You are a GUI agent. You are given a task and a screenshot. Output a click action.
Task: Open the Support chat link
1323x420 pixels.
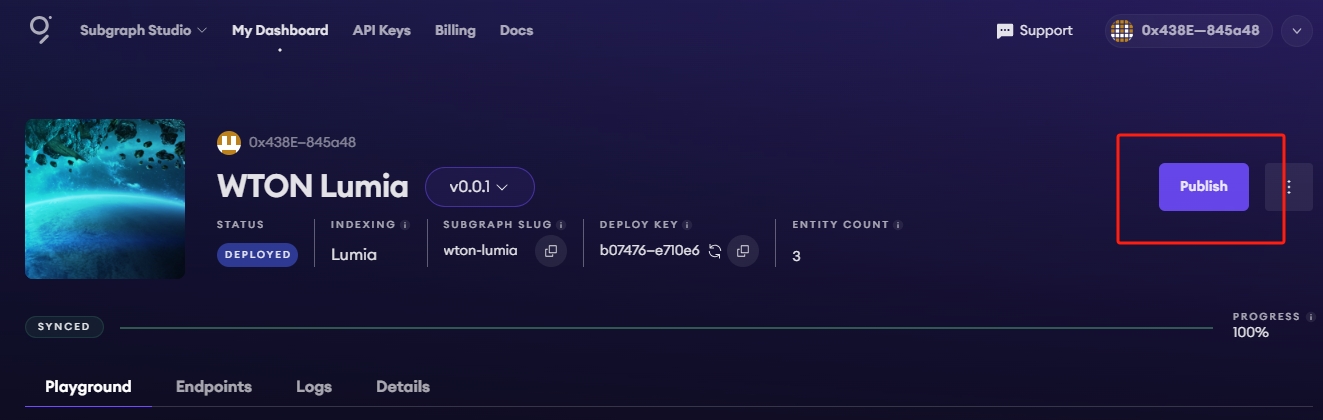[1035, 31]
